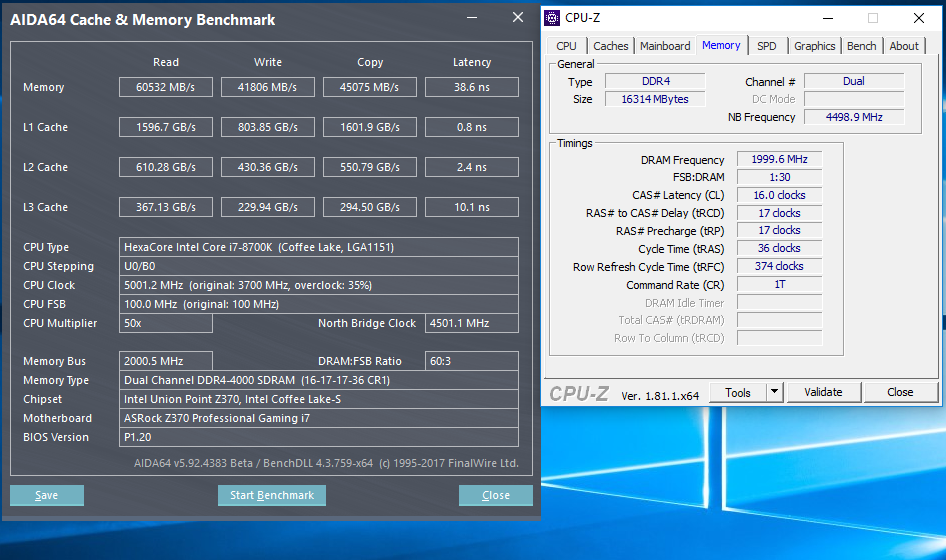Click the L2 Cache Write value 430.36 GB/s
Viewport: 946px width, 560px height.
click(268, 167)
